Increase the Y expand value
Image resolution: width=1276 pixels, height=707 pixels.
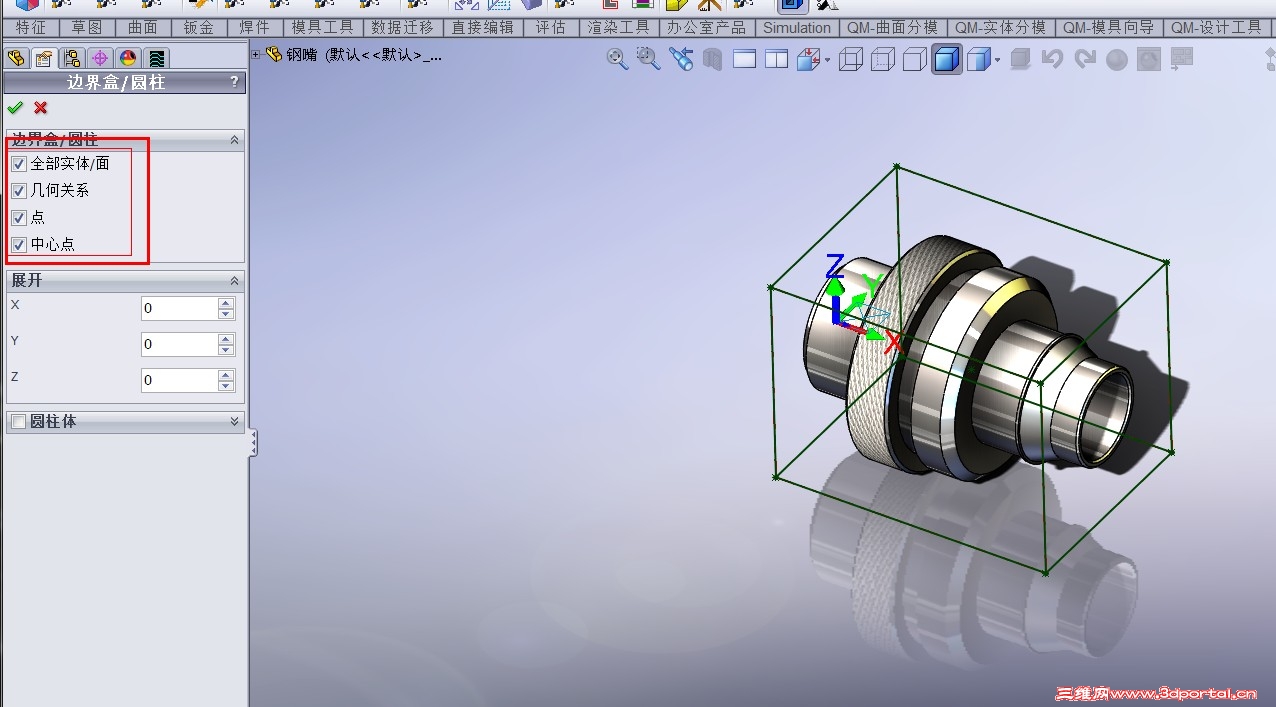click(x=226, y=339)
